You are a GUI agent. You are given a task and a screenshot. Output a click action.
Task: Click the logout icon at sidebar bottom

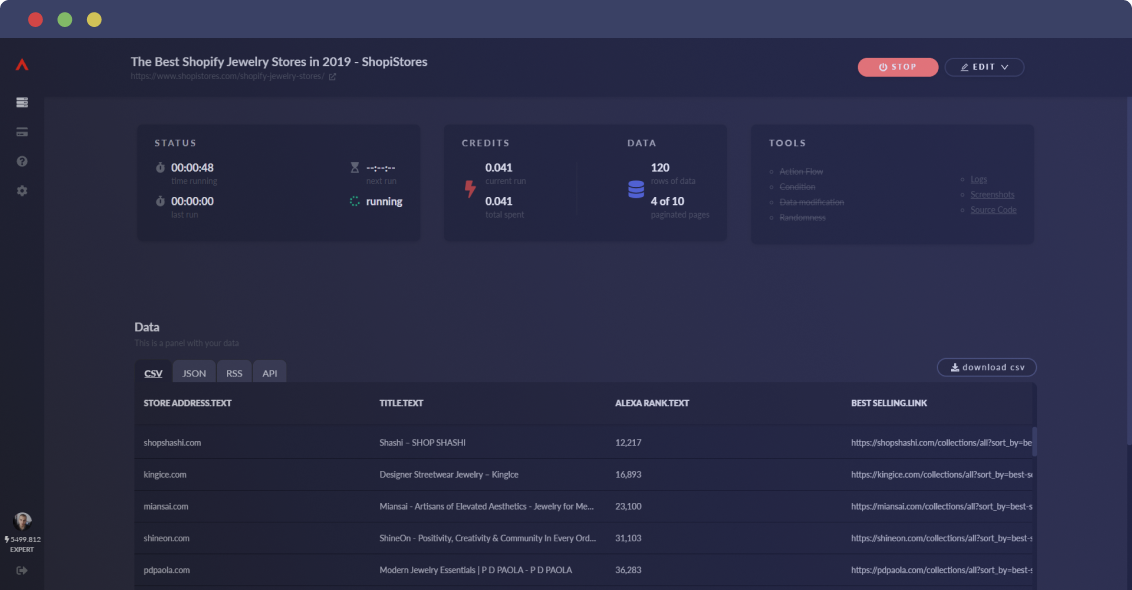(22, 571)
